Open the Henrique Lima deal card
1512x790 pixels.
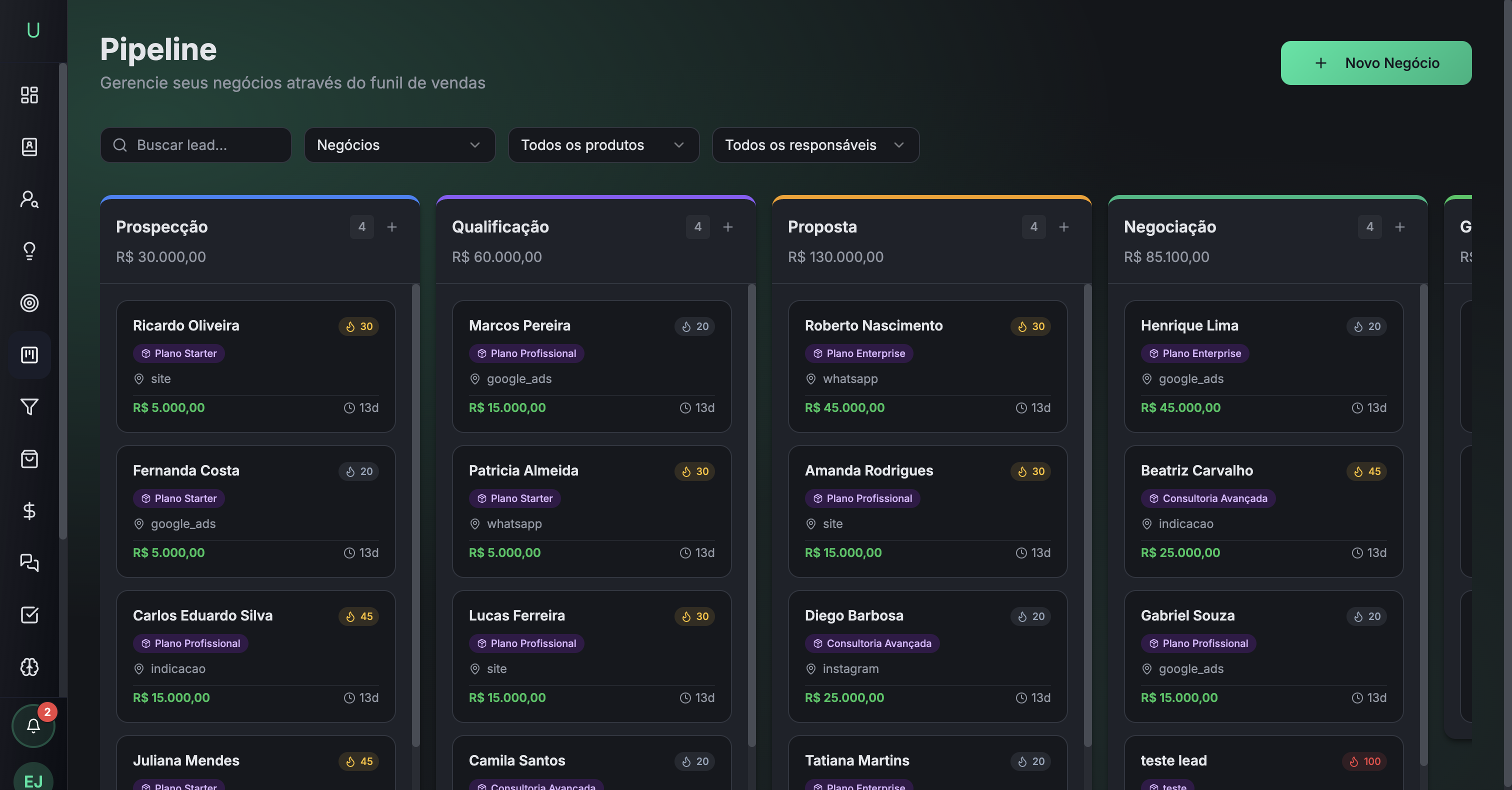click(1263, 366)
